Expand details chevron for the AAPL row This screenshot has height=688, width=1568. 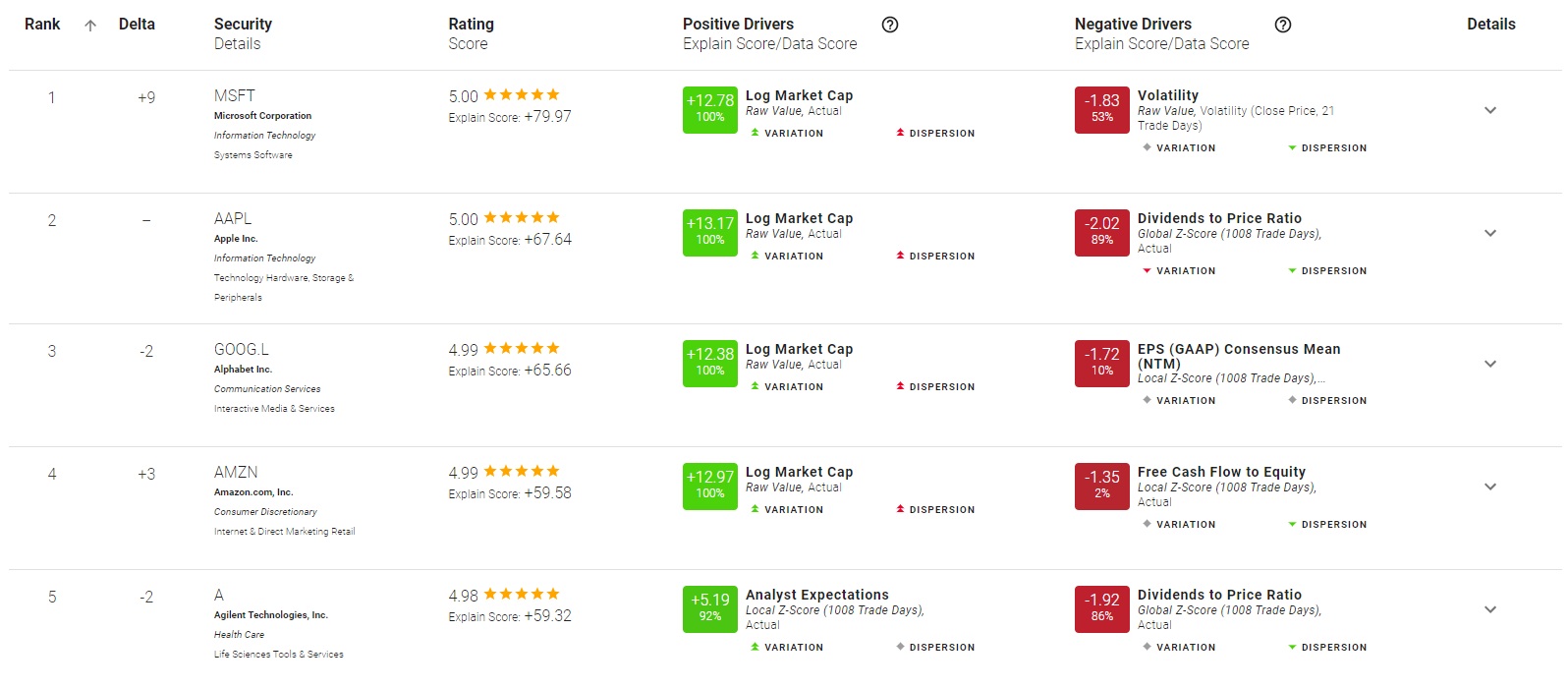coord(1490,233)
